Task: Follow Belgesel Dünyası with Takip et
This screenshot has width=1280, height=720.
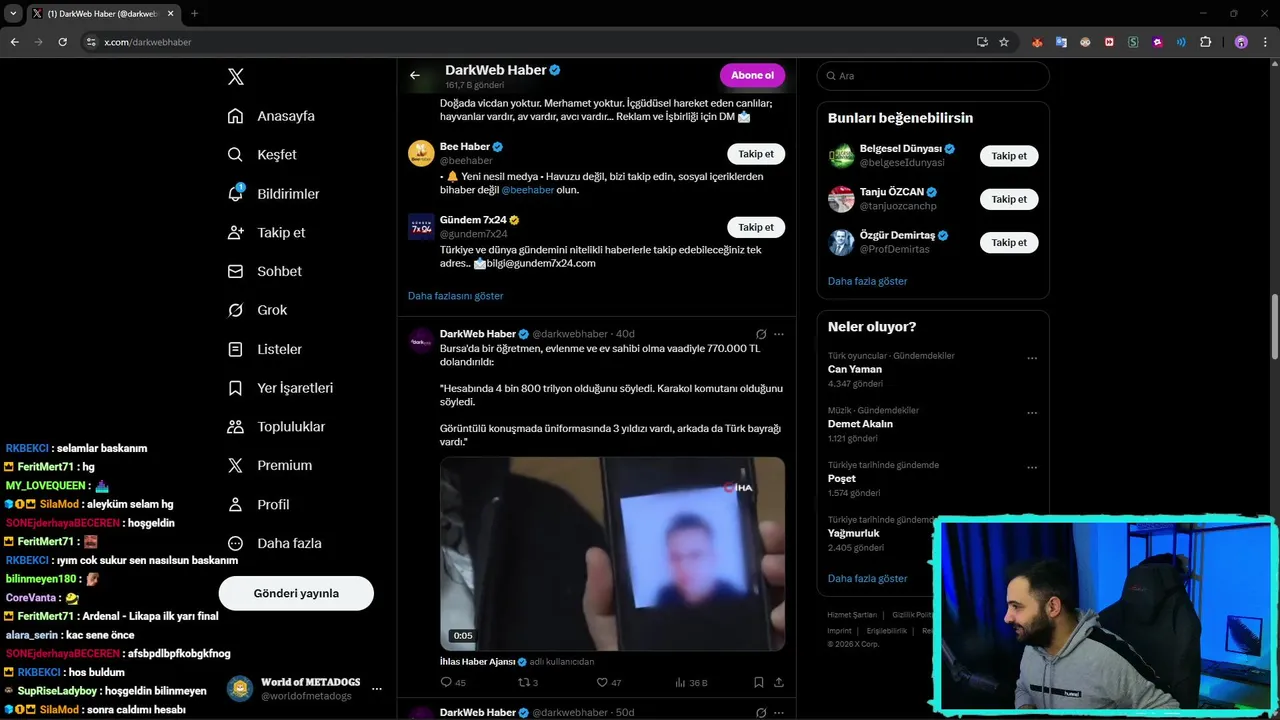Action: click(1009, 156)
